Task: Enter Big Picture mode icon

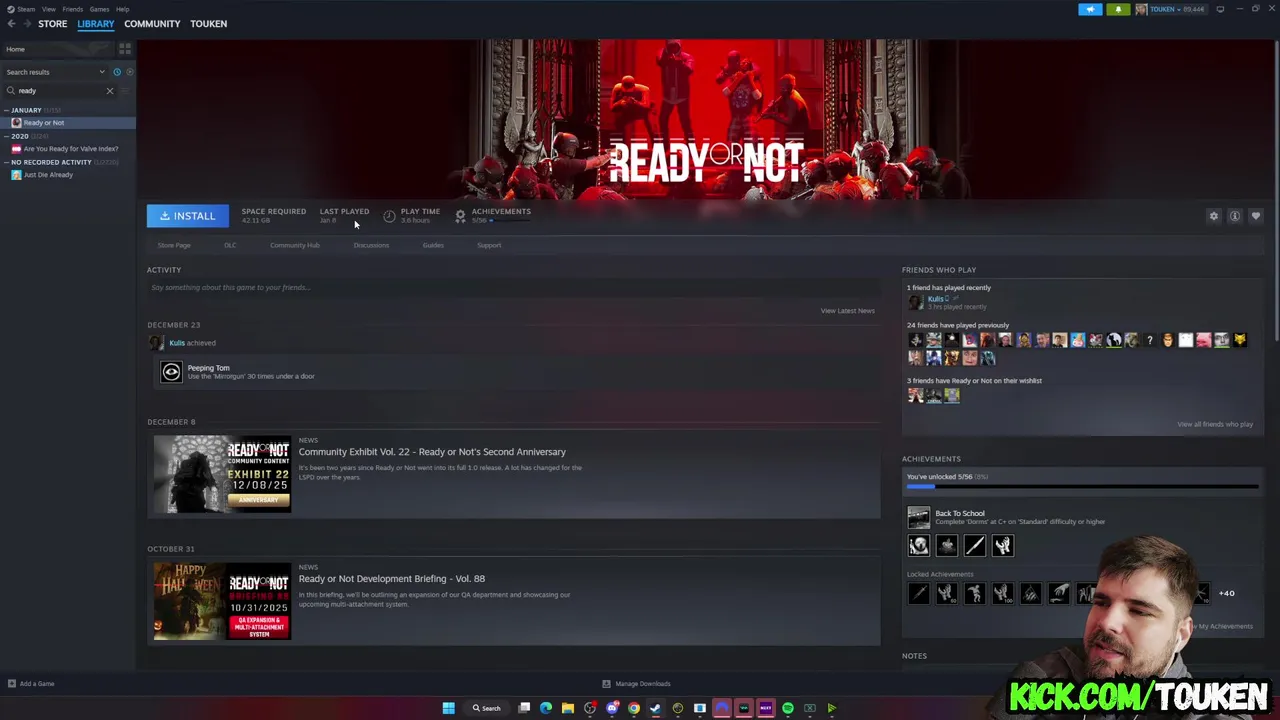Action: point(1220,9)
